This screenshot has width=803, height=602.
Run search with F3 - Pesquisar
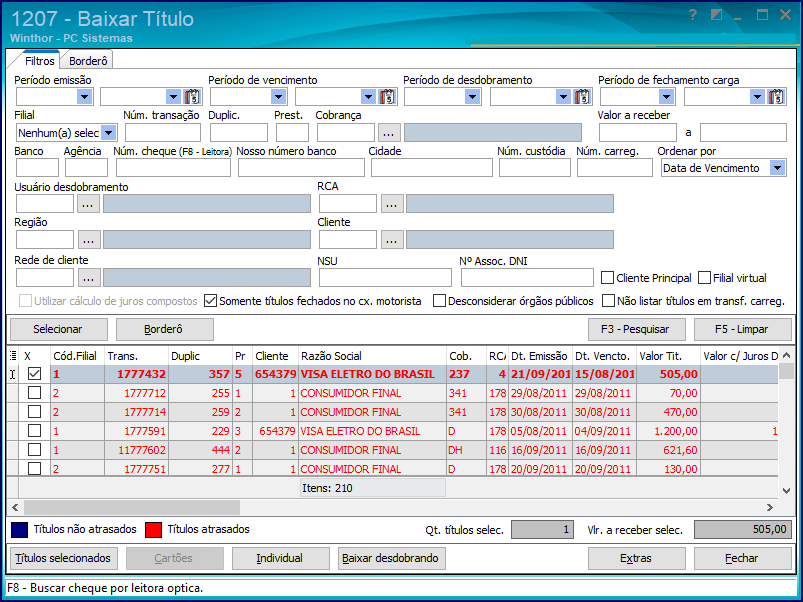636,329
